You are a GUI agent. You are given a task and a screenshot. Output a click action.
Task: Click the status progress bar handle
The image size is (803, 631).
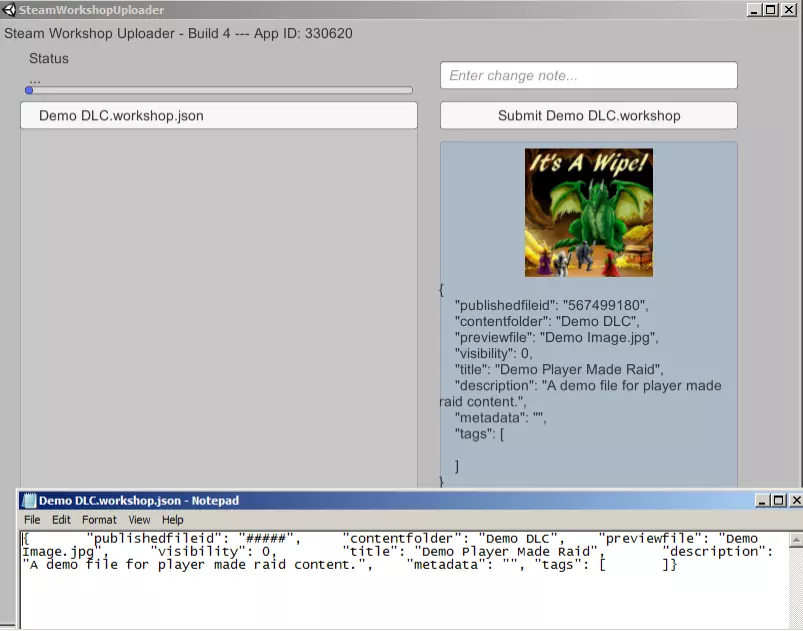point(29,90)
